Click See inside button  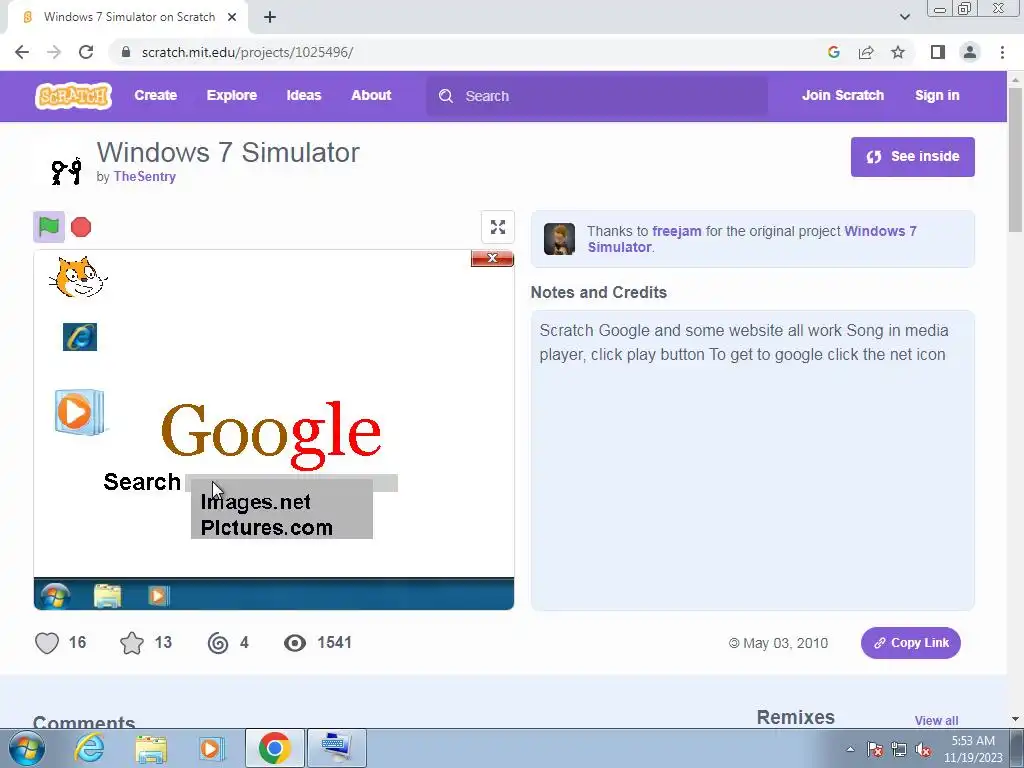click(912, 157)
